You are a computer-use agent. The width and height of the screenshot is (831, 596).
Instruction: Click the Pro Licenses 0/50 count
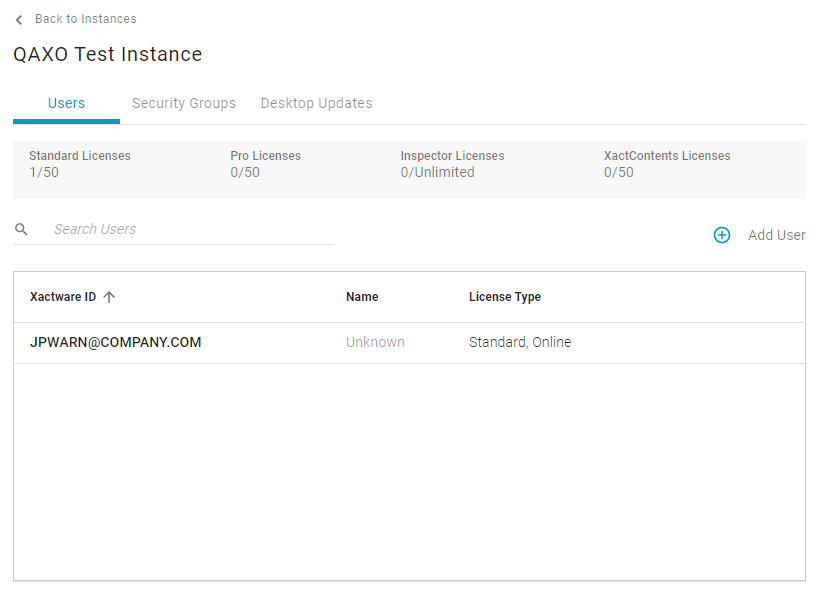(245, 172)
